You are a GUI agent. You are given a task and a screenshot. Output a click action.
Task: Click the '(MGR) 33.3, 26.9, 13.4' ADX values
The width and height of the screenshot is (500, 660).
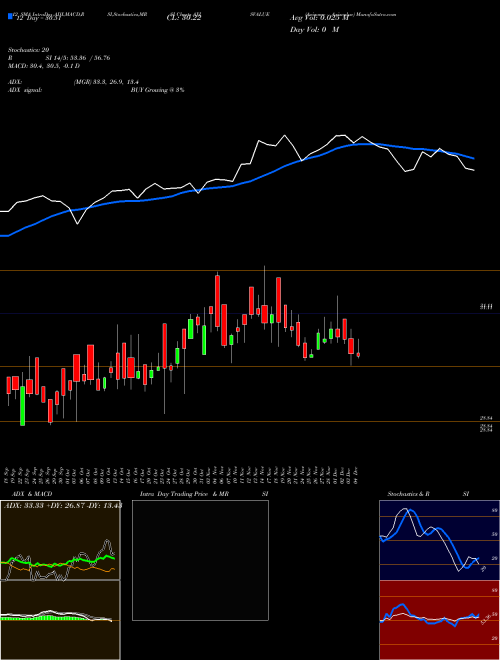(x=106, y=82)
